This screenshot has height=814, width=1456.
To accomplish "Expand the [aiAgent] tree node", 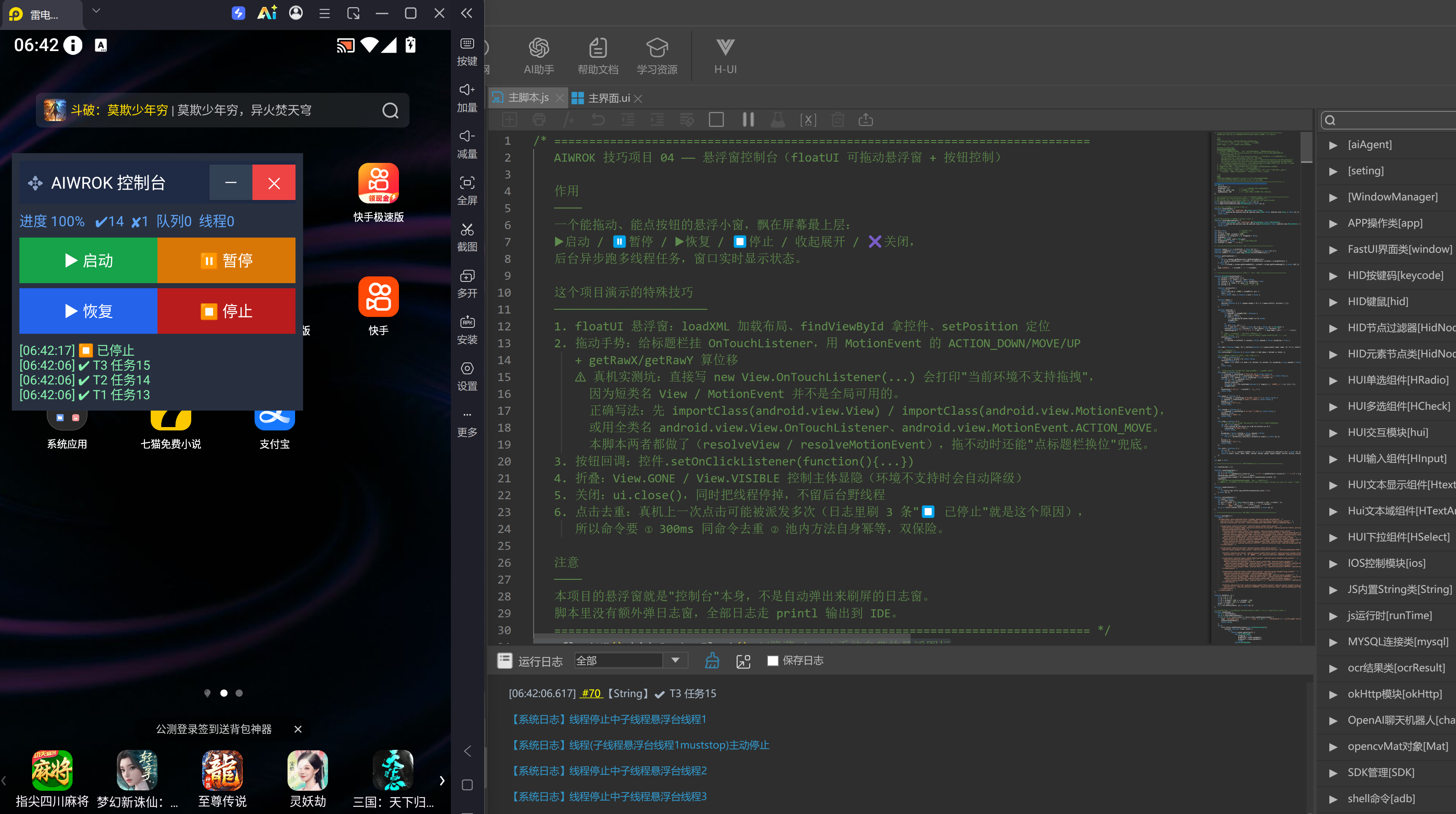I will pyautogui.click(x=1333, y=145).
